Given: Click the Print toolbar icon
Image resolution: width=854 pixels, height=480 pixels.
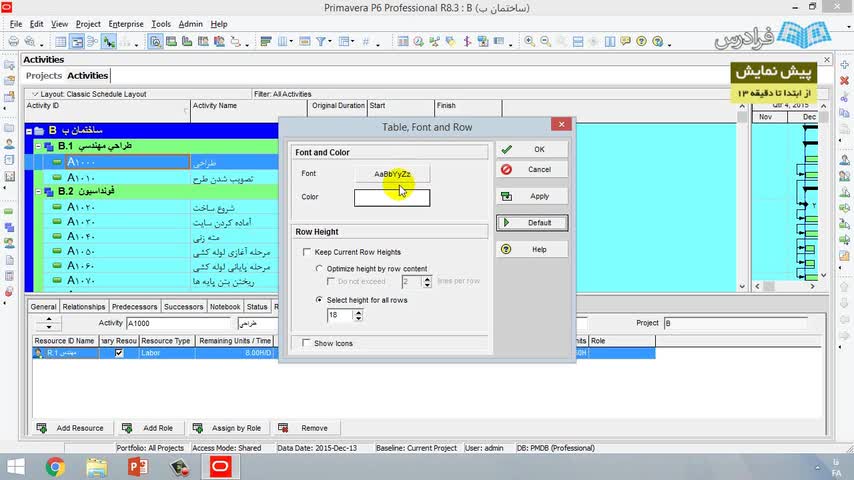Looking at the screenshot, I should pyautogui.click(x=14, y=41).
